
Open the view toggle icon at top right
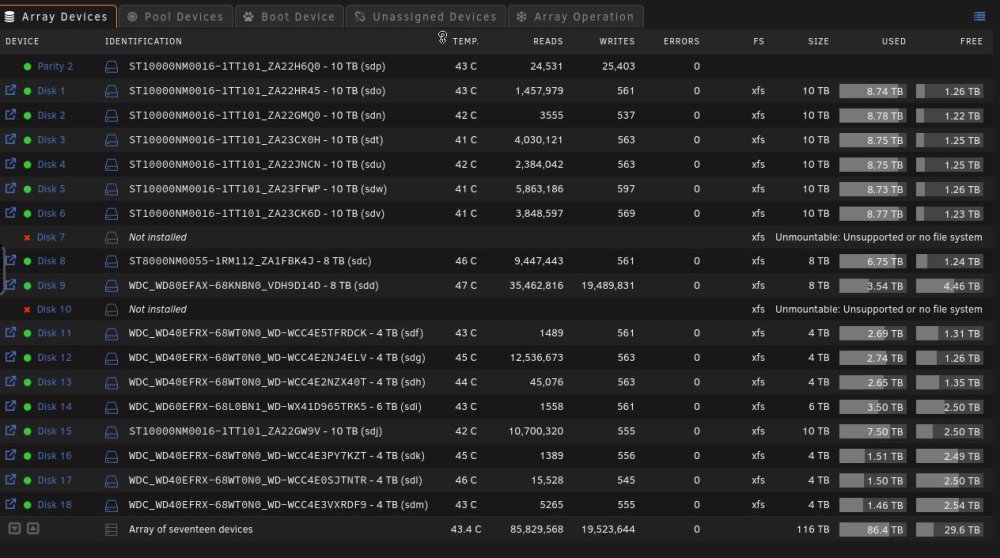(x=980, y=17)
